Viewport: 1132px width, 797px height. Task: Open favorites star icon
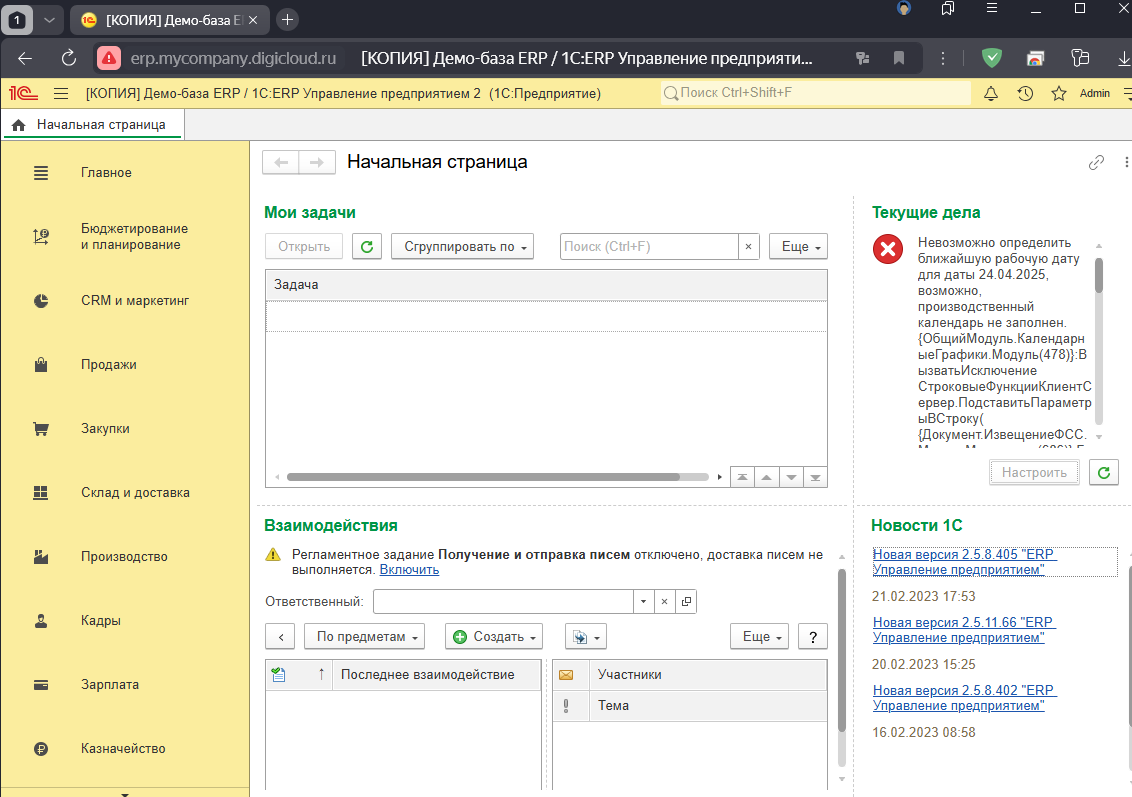pyautogui.click(x=1058, y=93)
